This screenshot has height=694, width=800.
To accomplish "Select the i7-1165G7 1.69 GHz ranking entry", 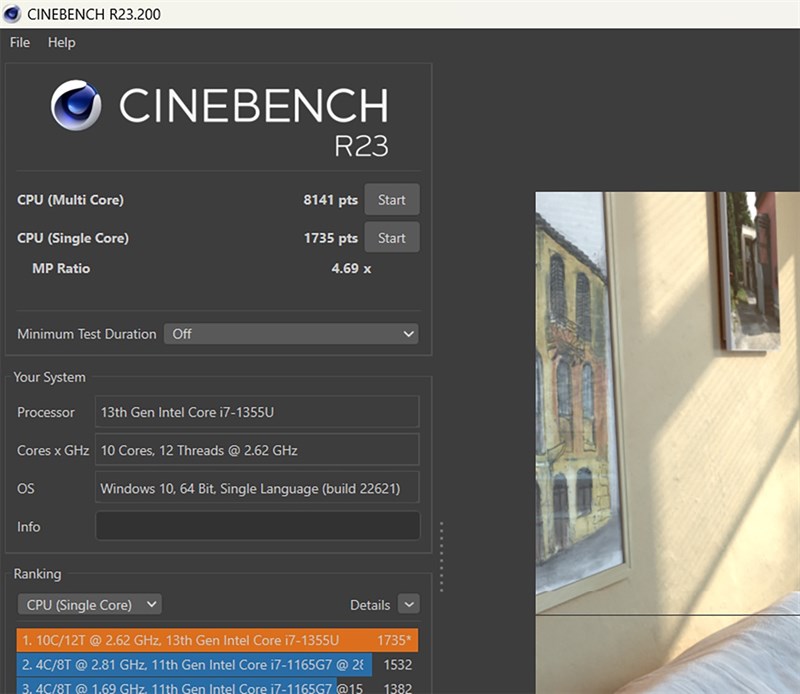I will 217,686.
